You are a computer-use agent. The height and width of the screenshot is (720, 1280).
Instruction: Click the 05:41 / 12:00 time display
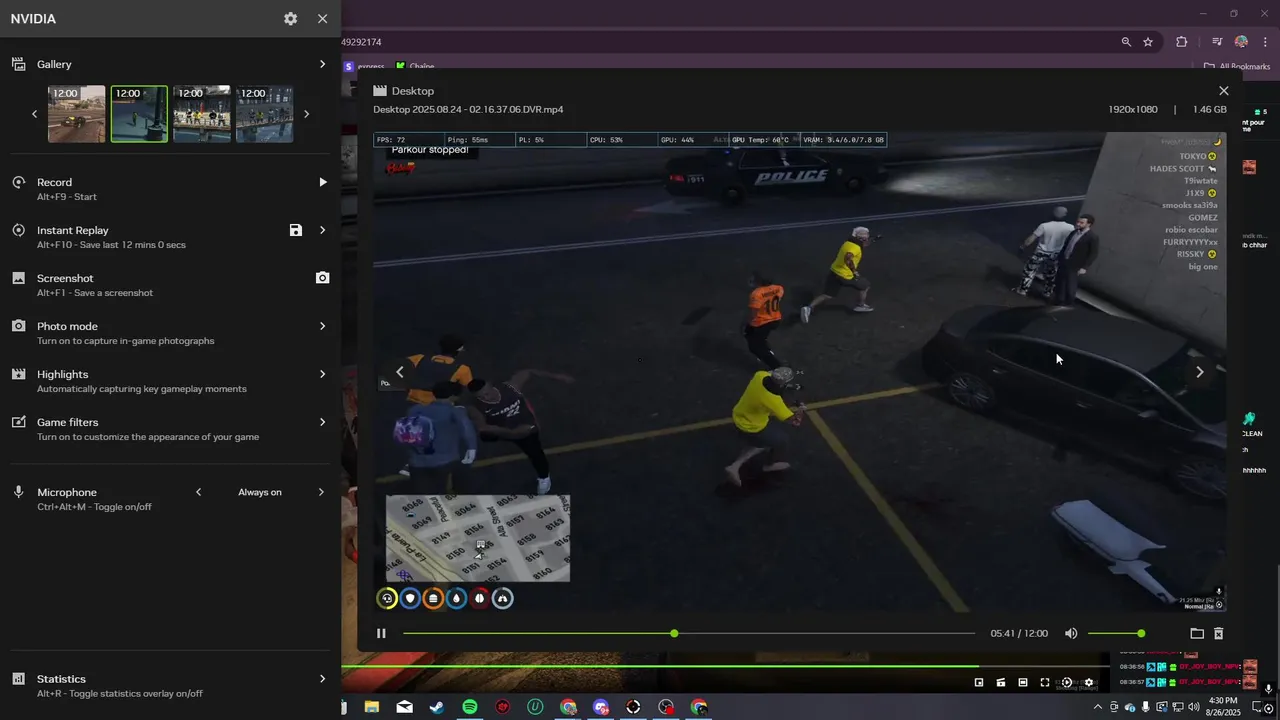pos(1019,633)
